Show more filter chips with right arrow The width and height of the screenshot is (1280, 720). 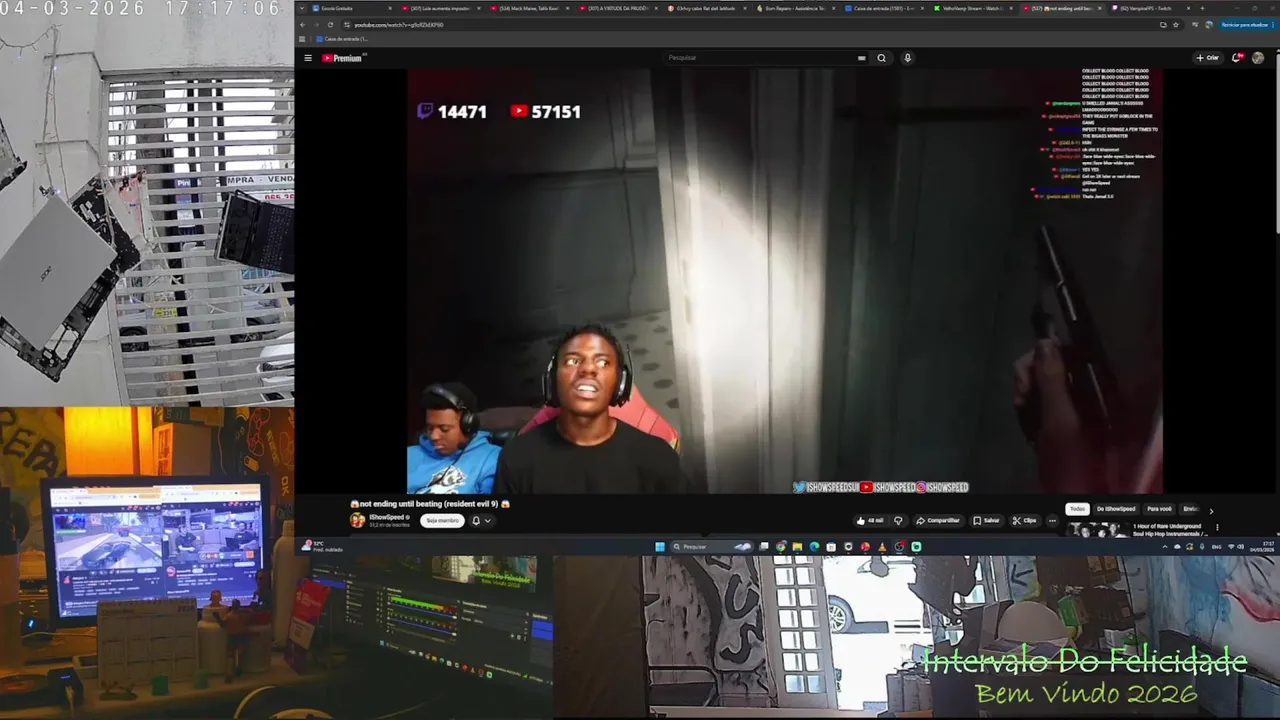(x=1211, y=511)
